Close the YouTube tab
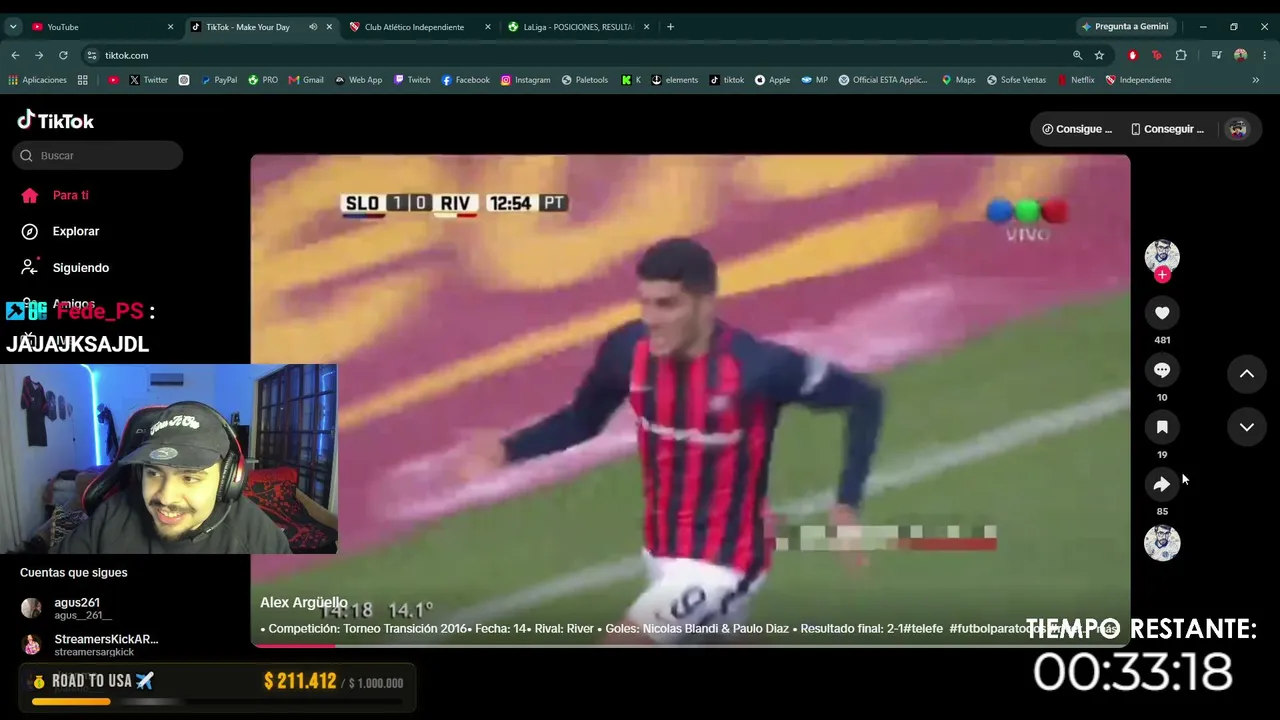 click(x=170, y=27)
